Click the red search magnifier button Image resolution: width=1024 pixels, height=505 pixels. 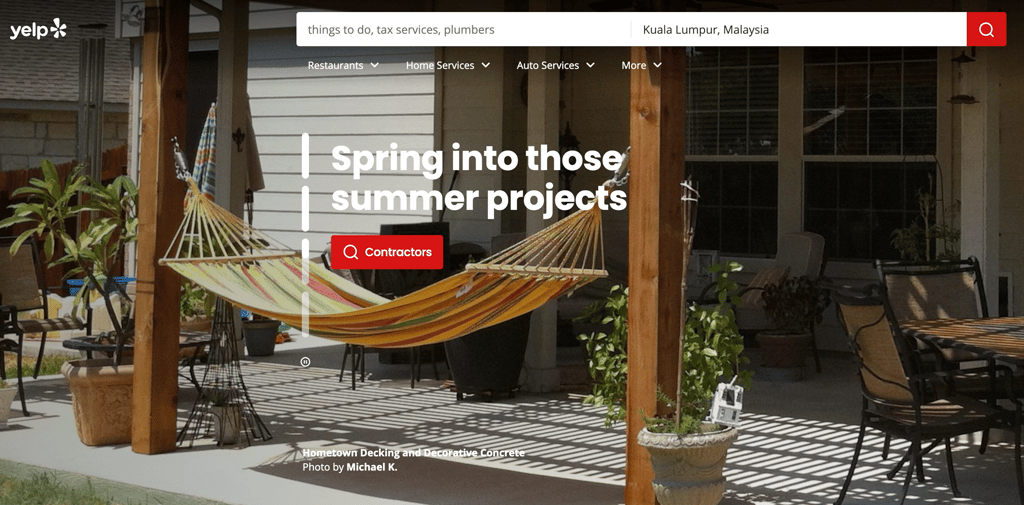tap(986, 29)
